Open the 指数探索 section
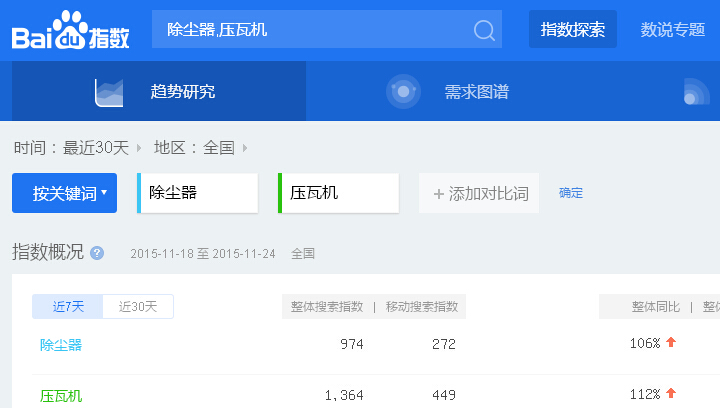The width and height of the screenshot is (720, 408). pyautogui.click(x=573, y=29)
